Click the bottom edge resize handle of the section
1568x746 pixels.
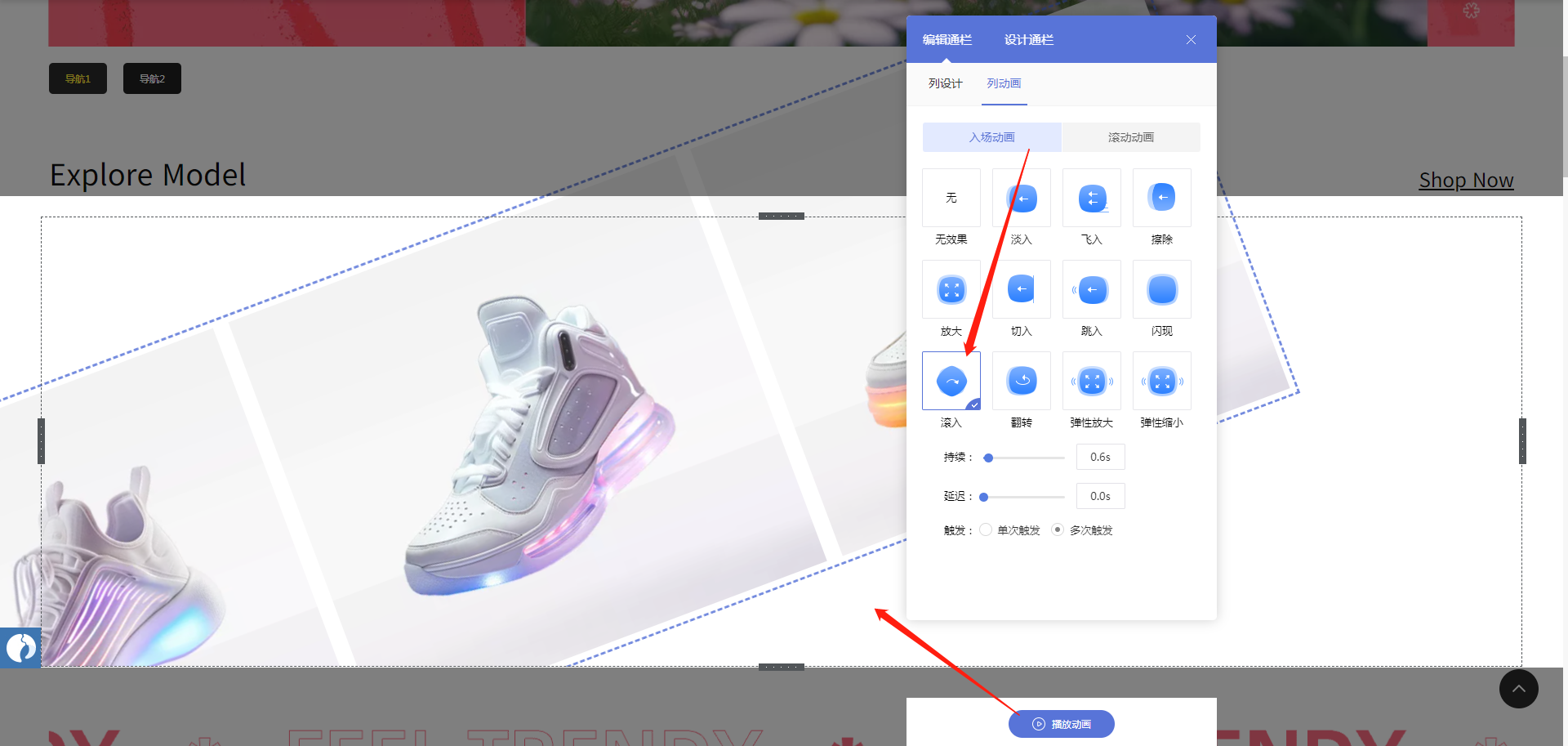click(782, 667)
